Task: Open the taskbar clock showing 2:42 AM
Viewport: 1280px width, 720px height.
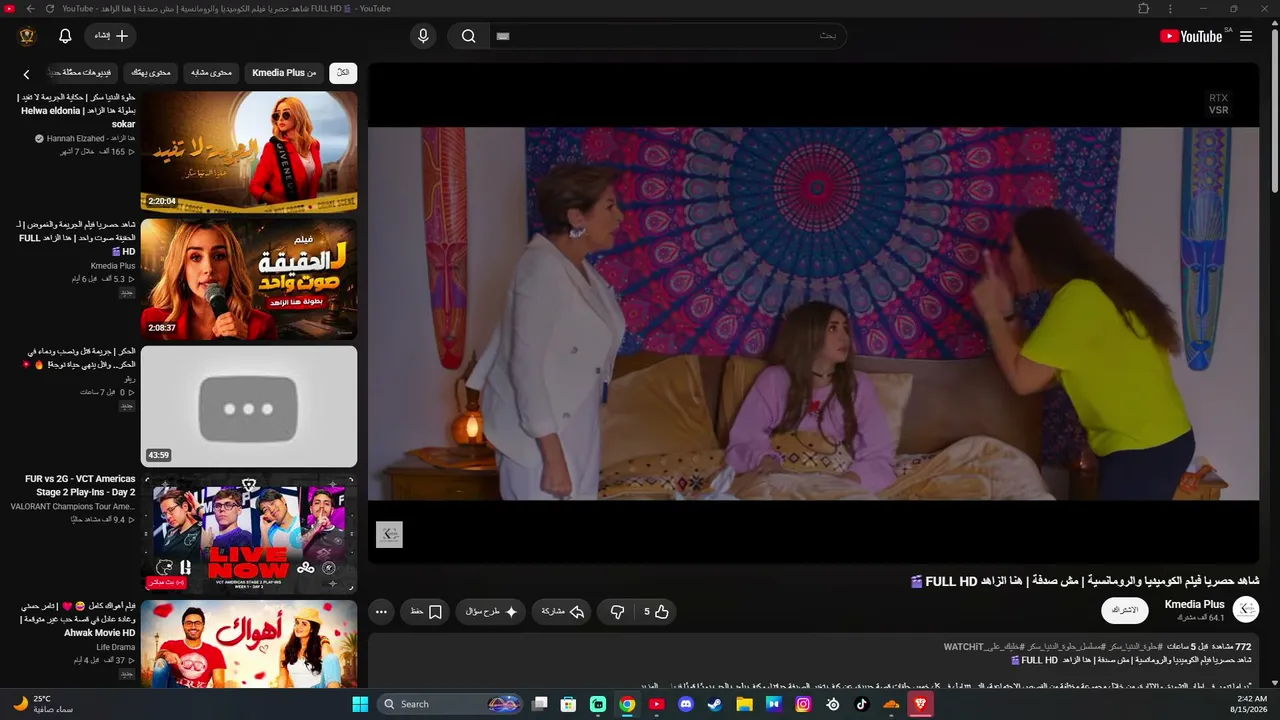Action: [x=1251, y=704]
